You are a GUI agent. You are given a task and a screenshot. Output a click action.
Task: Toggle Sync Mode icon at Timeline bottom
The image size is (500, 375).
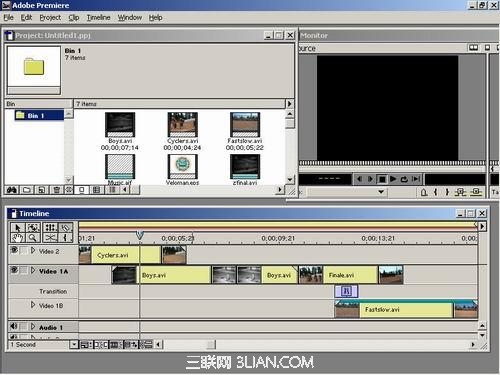click(x=146, y=344)
